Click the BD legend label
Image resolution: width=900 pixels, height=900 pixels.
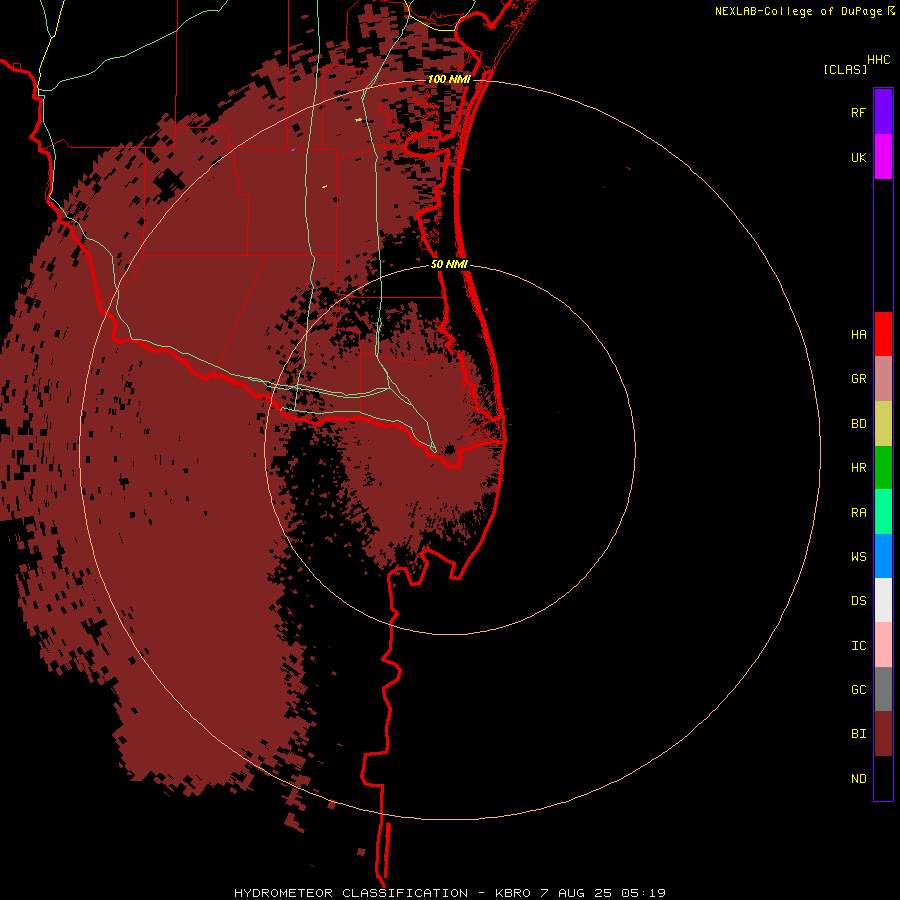858,424
